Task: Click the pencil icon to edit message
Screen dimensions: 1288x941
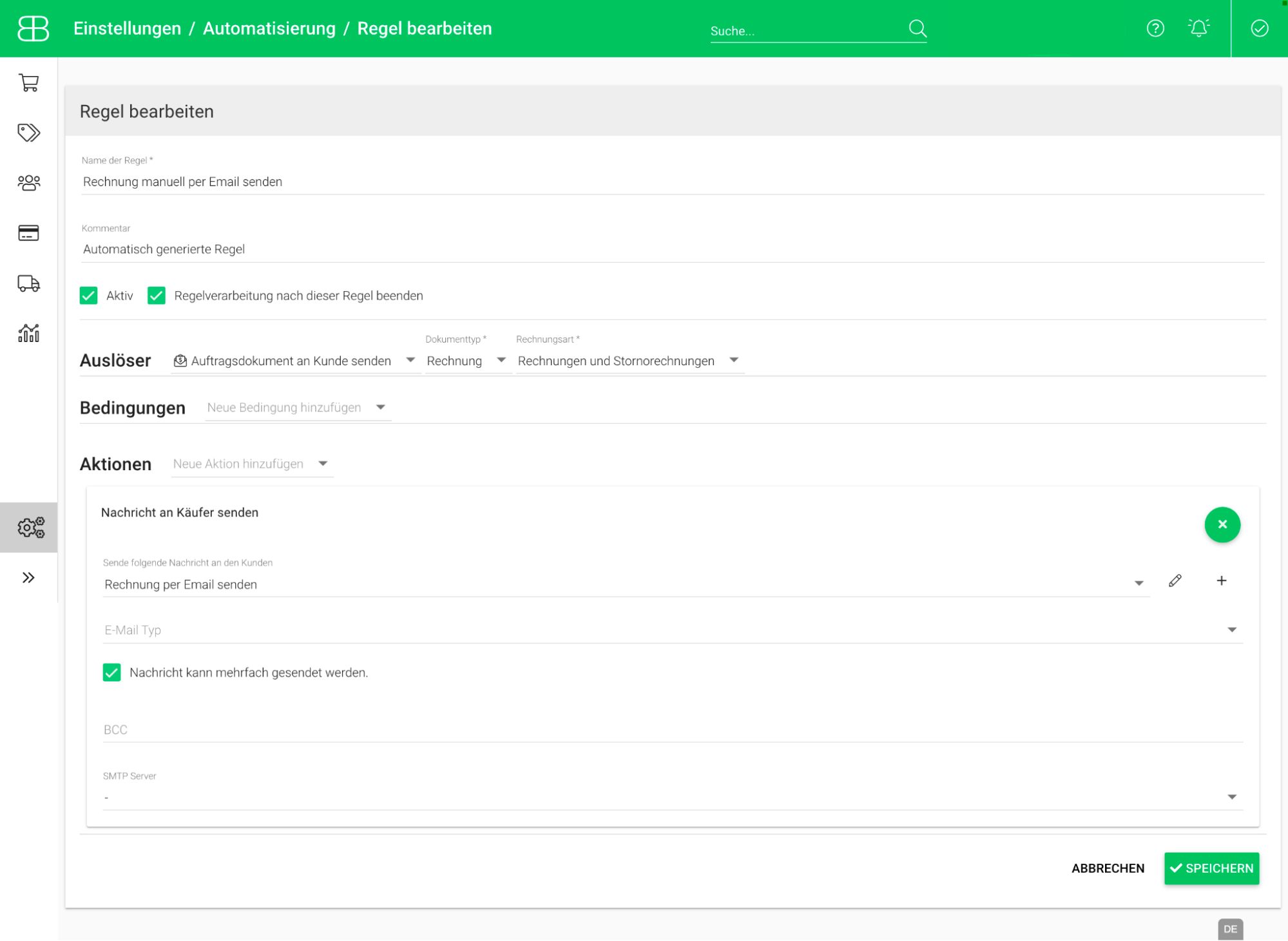Action: [1175, 581]
